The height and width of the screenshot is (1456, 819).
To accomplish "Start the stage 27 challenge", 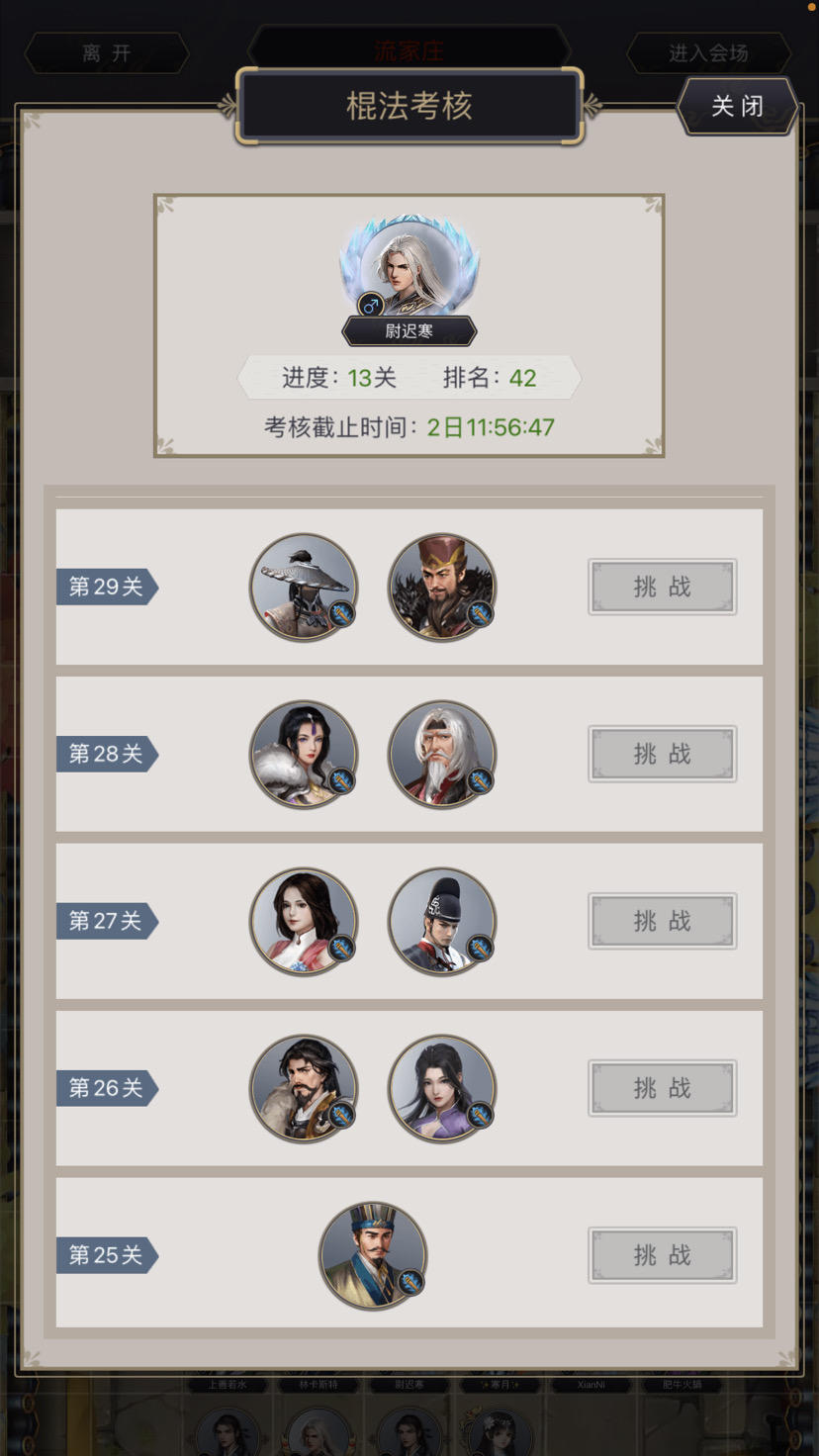I will [663, 922].
